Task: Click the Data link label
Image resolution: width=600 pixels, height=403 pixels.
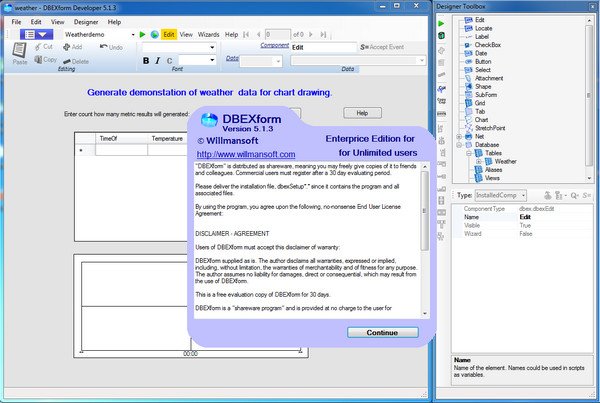Action: pos(232,58)
